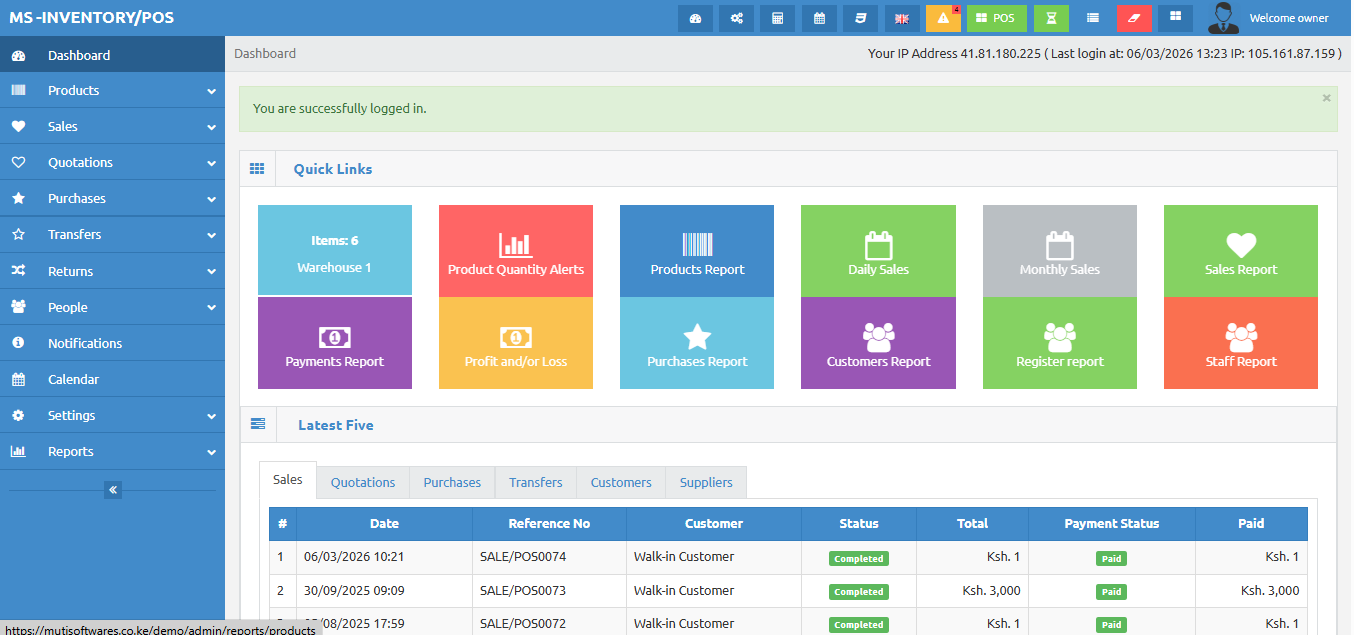Viewport: 1354px width, 635px height.
Task: Collapse the sidebar with double-chevron button
Action: coord(113,490)
